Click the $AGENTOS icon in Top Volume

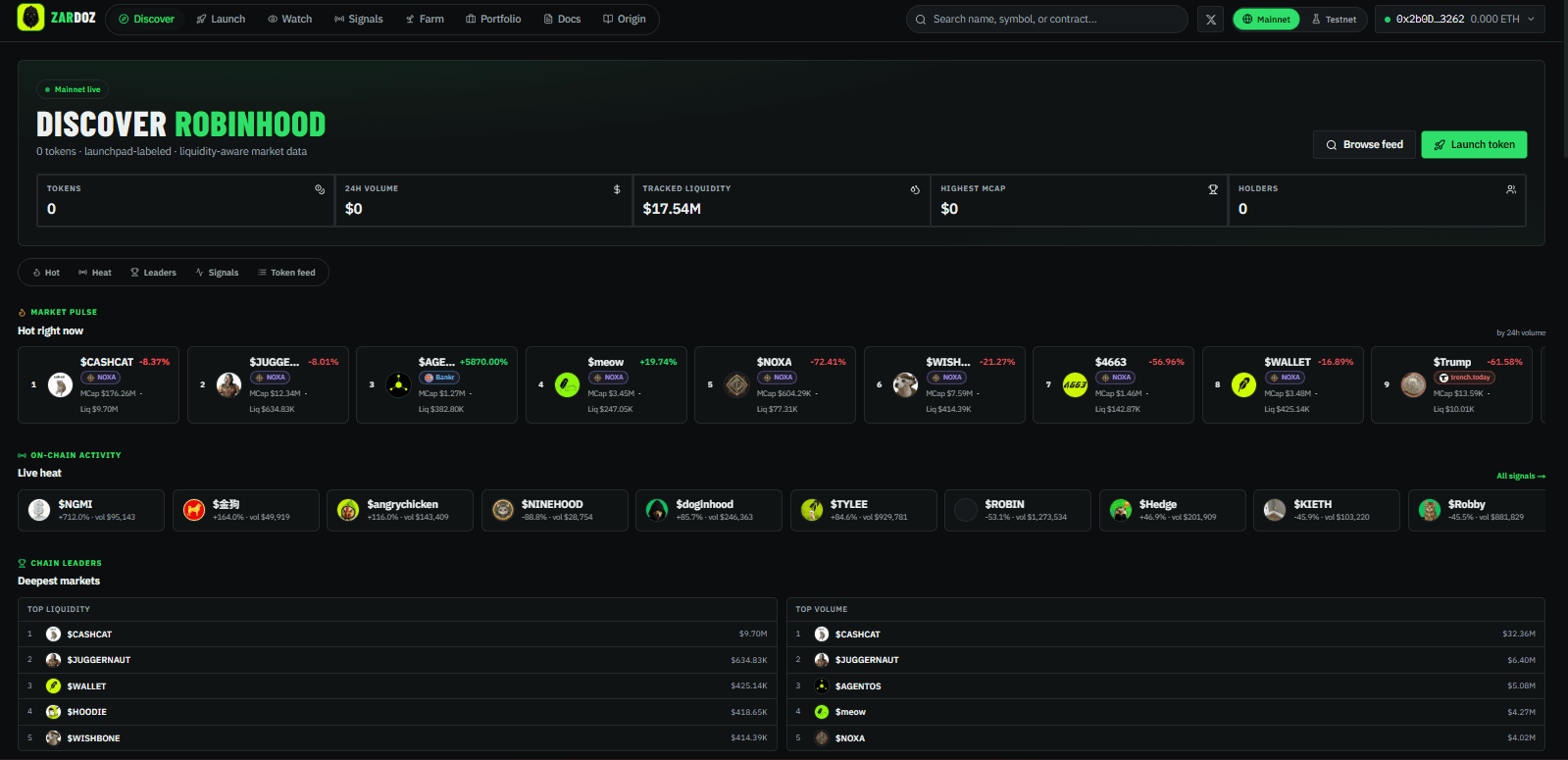(x=822, y=686)
